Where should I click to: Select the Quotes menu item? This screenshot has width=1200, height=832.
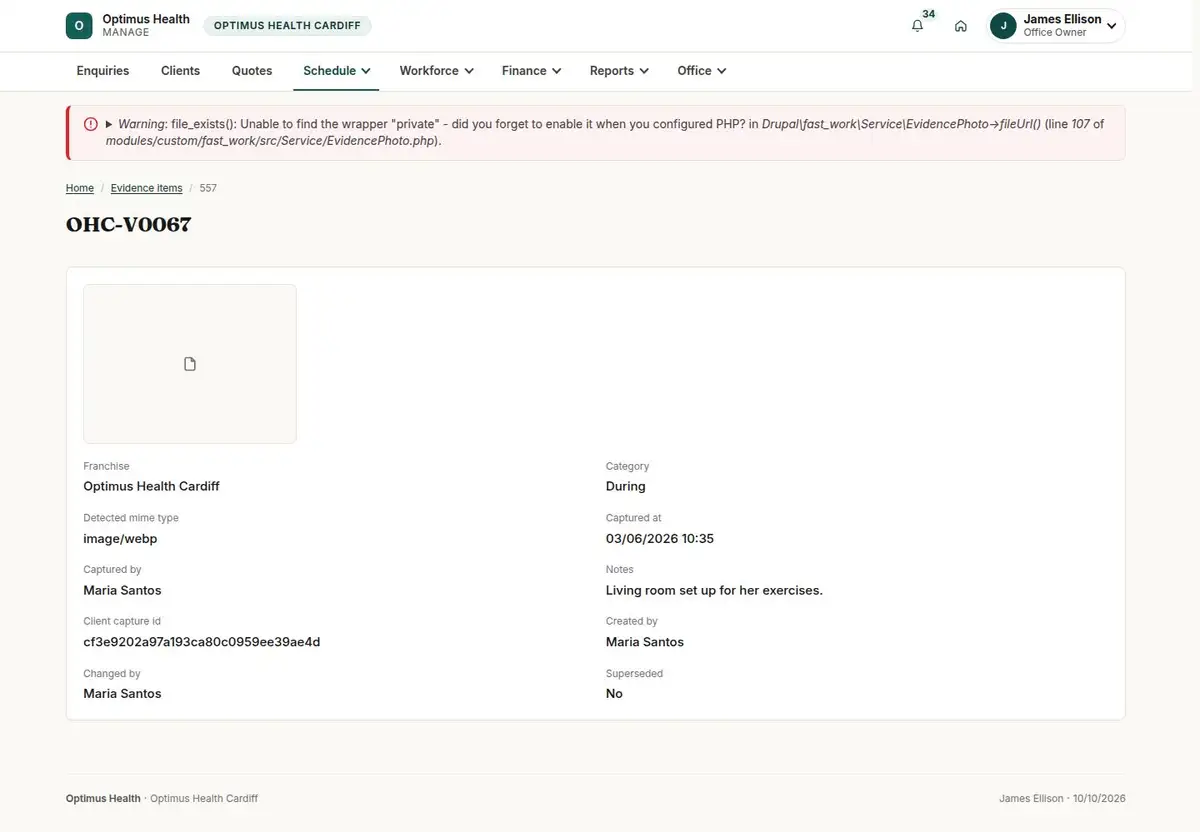pyautogui.click(x=252, y=71)
